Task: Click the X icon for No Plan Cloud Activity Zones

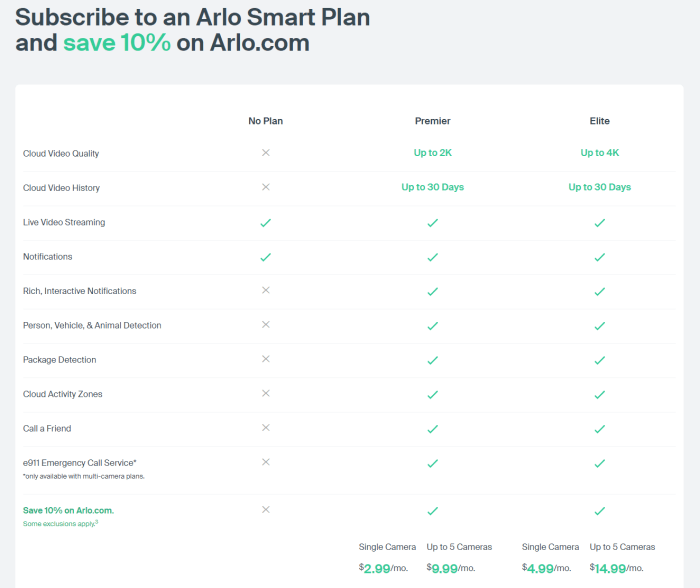Action: click(266, 394)
